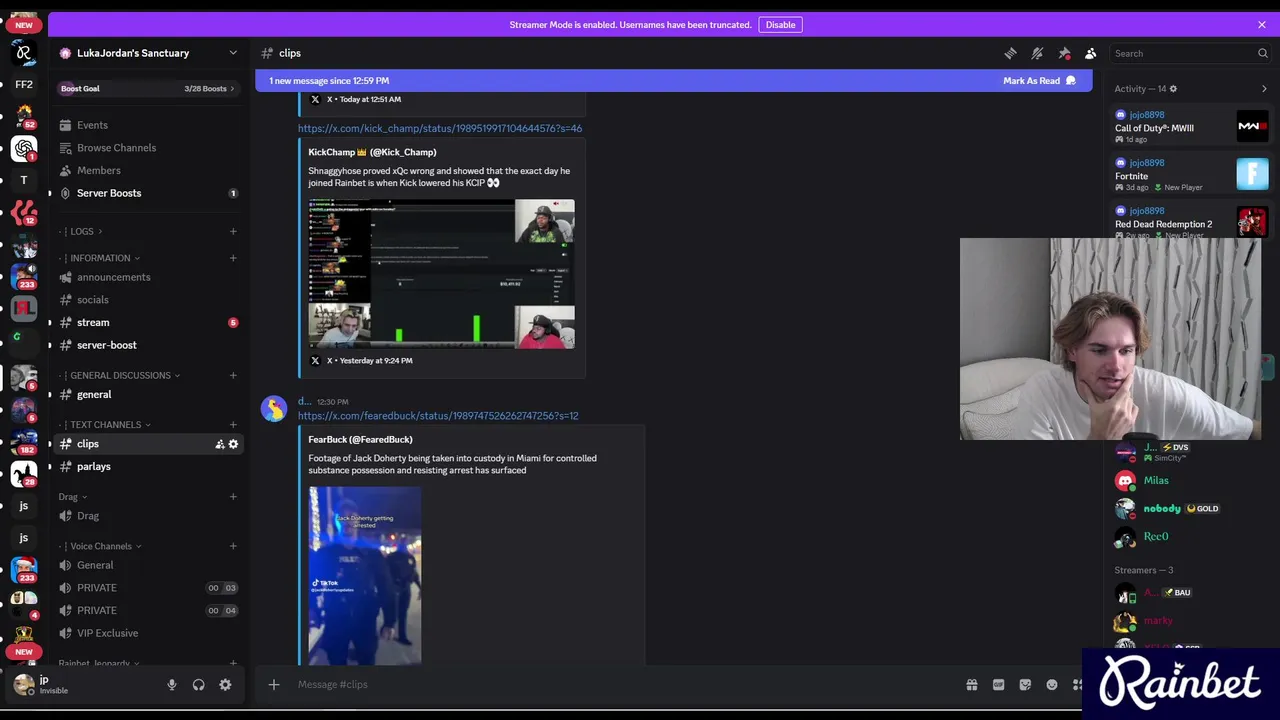Click the attach file plus button
1280x720 pixels.
pyautogui.click(x=274, y=685)
